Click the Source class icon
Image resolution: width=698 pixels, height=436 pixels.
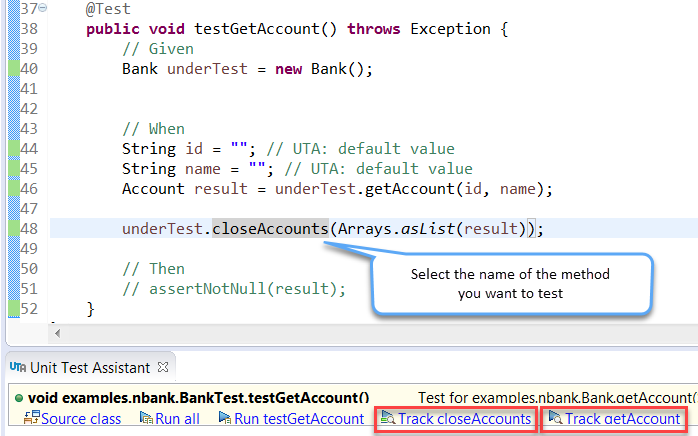(32, 418)
